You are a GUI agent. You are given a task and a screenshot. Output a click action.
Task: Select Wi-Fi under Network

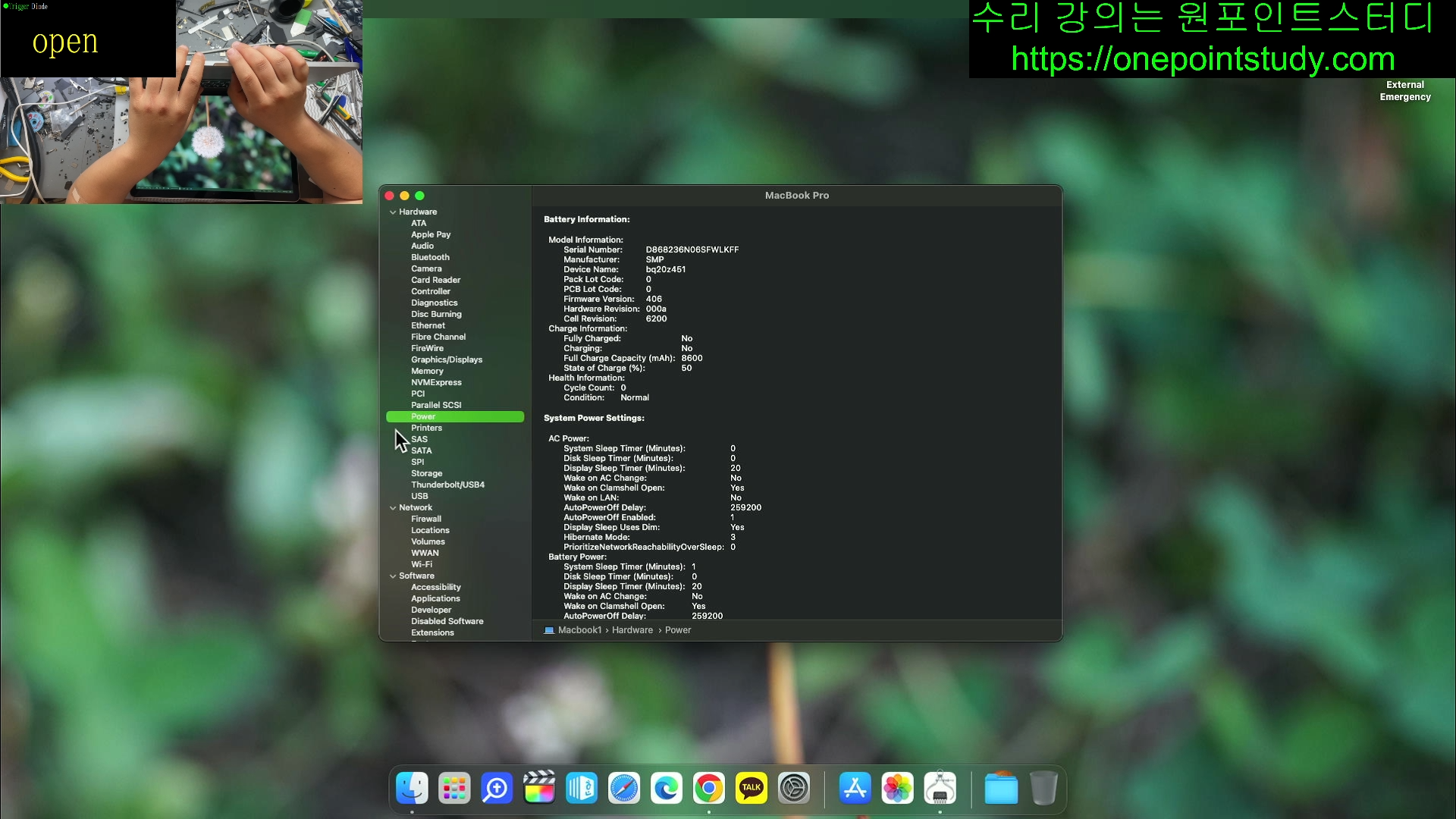(422, 564)
